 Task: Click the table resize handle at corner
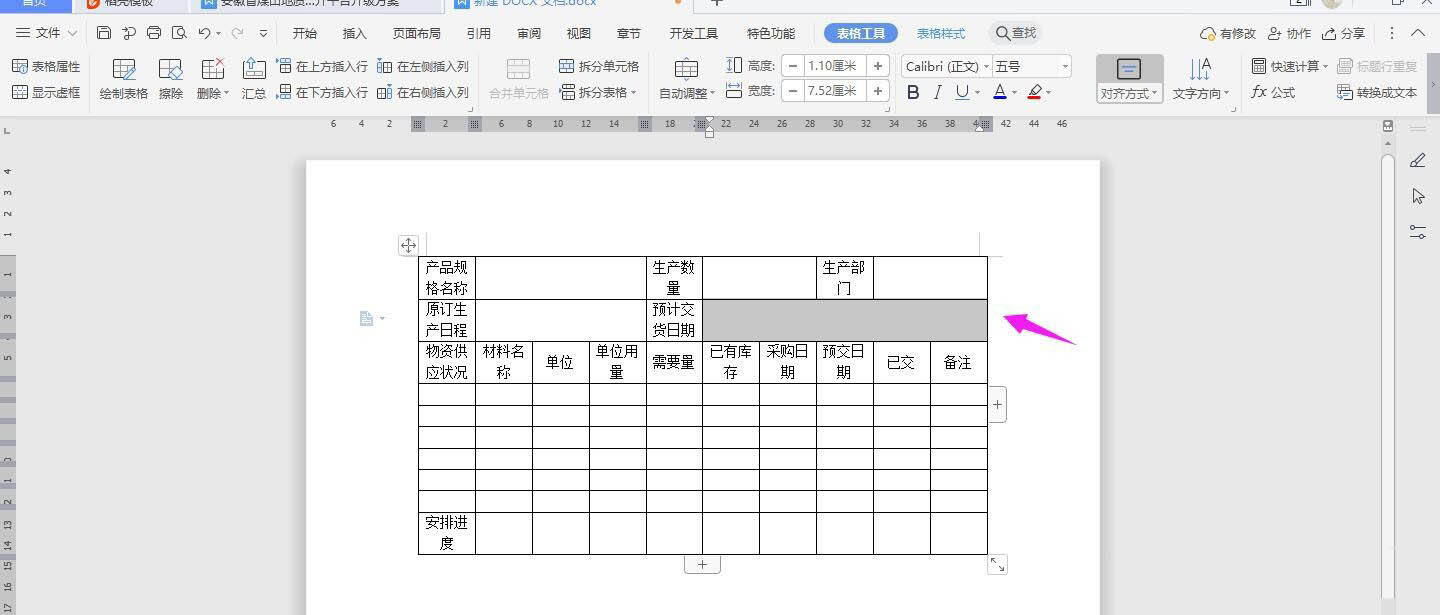pos(997,565)
